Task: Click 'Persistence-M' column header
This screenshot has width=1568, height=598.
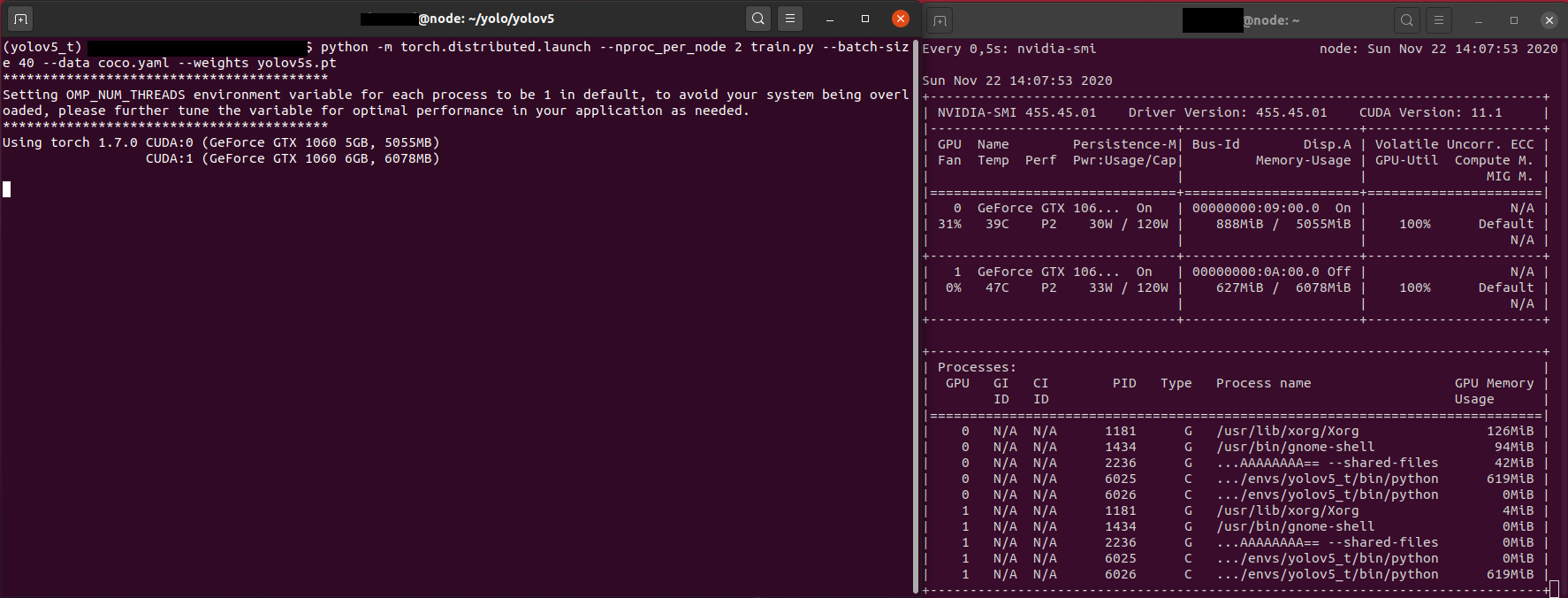Action: tap(1124, 144)
